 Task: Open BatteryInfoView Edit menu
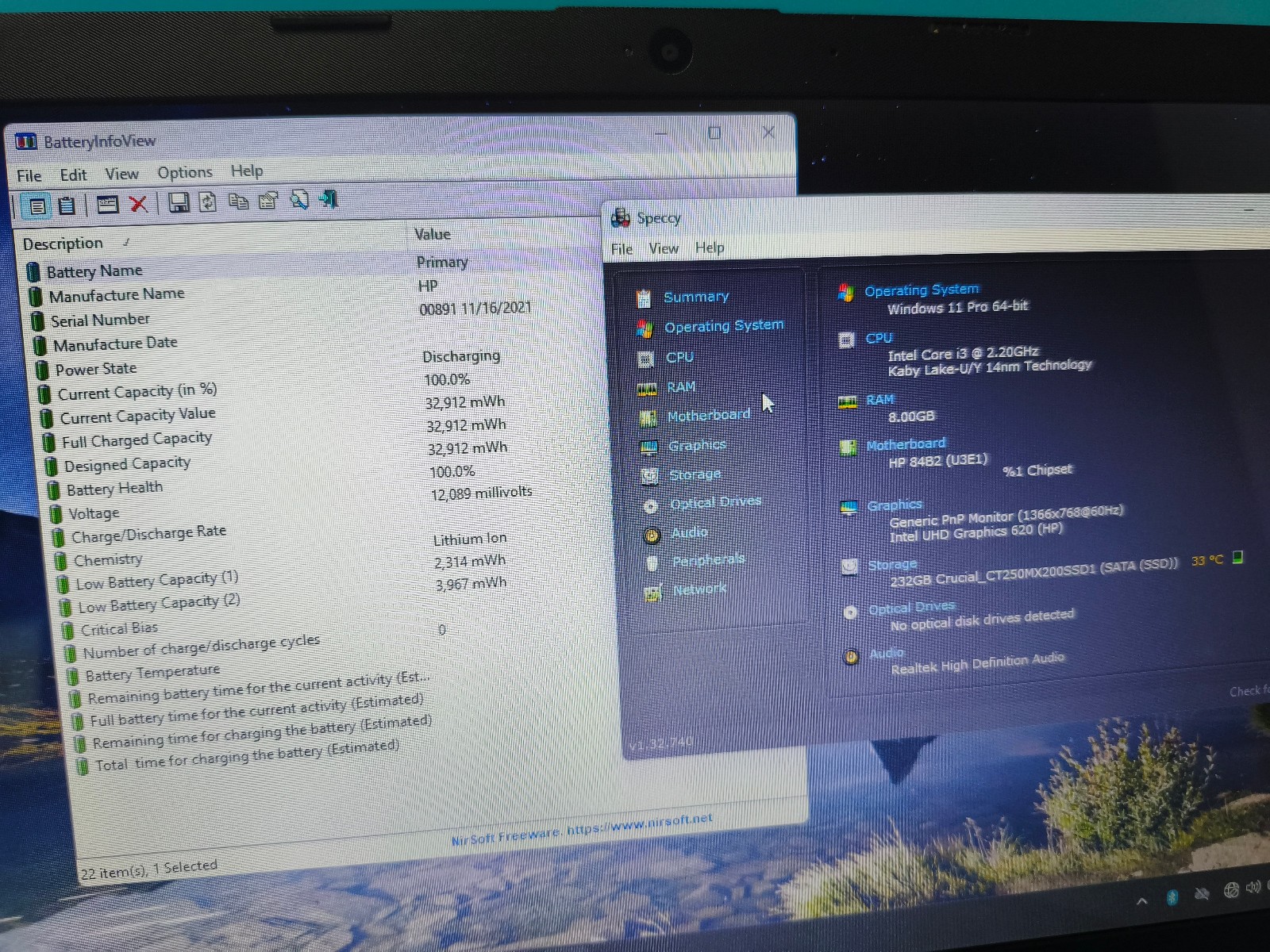(73, 175)
